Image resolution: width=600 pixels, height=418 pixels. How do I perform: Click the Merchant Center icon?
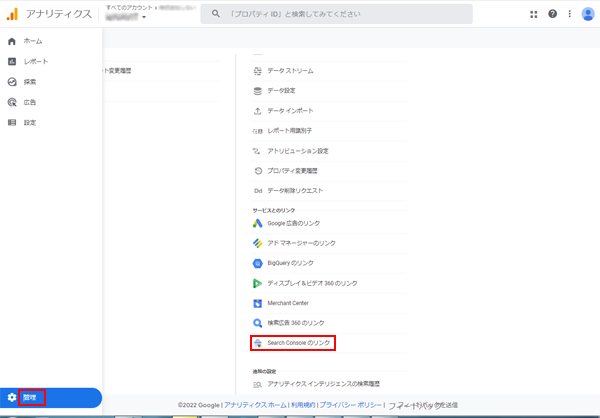tap(257, 303)
